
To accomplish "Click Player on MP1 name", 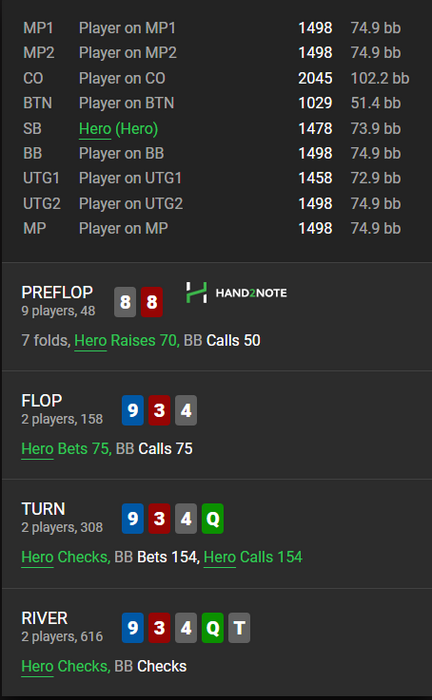I will point(127,28).
